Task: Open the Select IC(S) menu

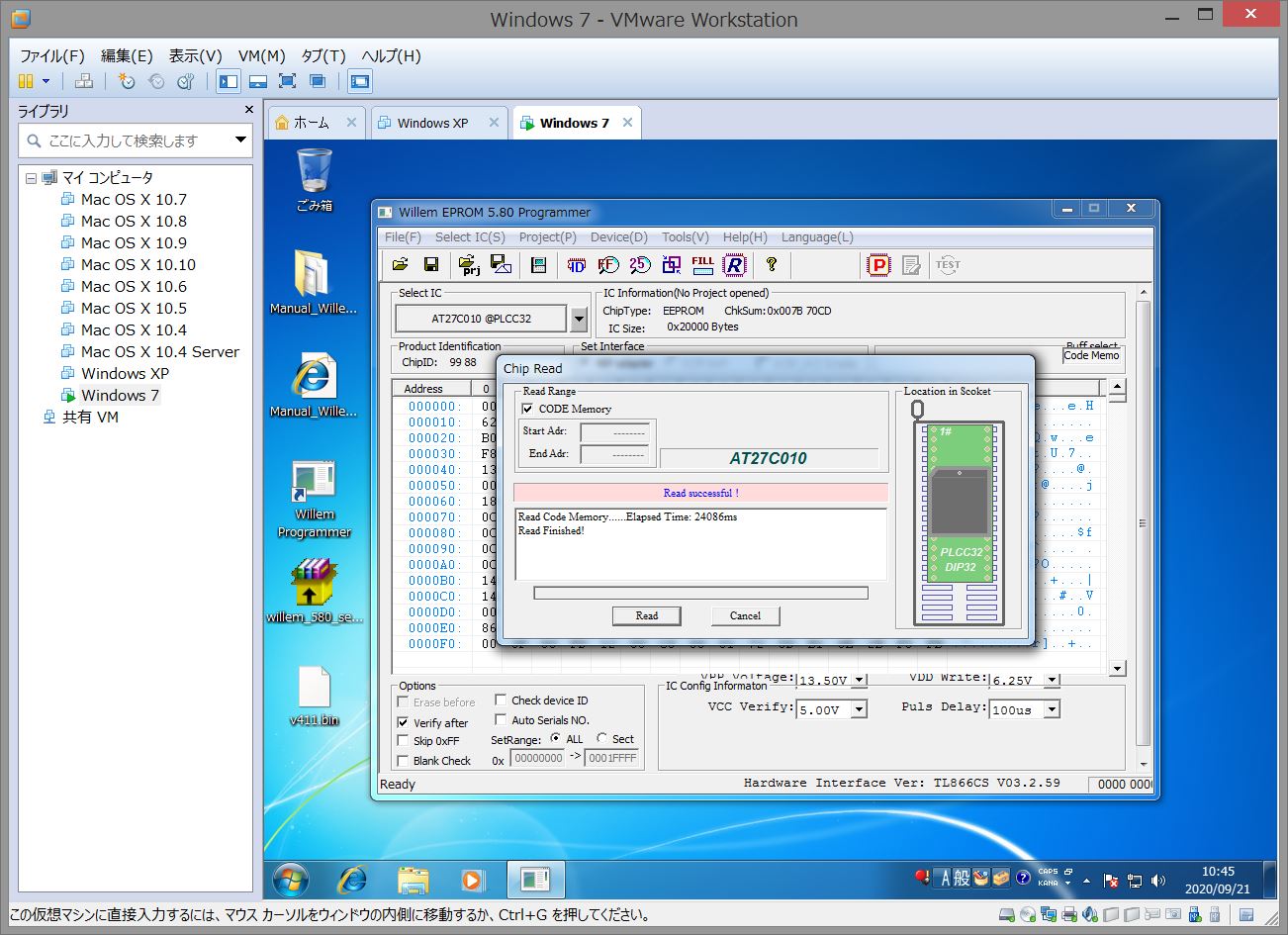Action: [470, 236]
